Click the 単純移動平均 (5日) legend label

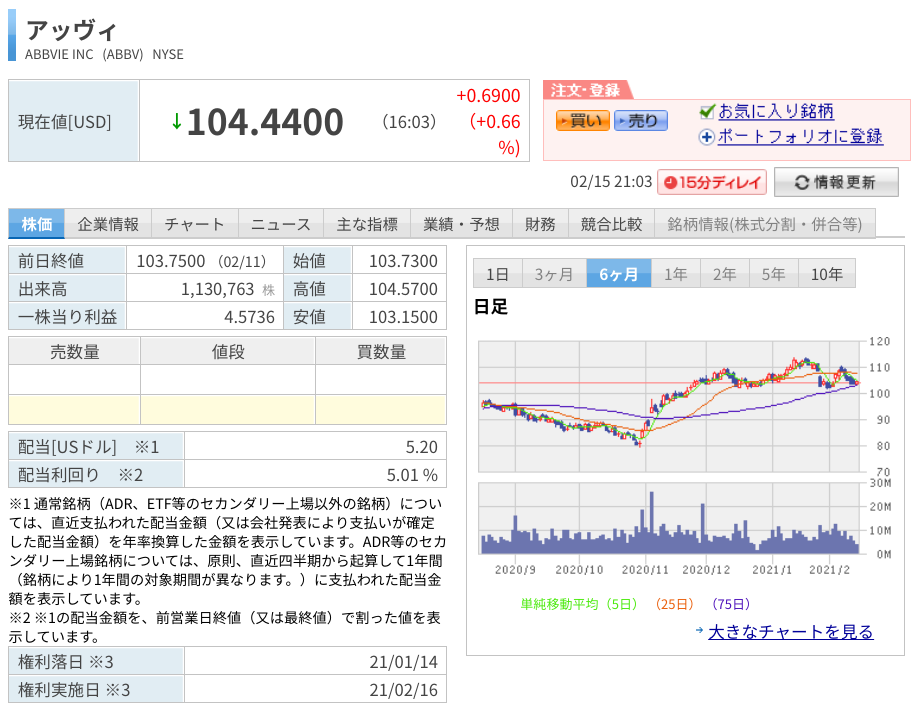coord(578,604)
